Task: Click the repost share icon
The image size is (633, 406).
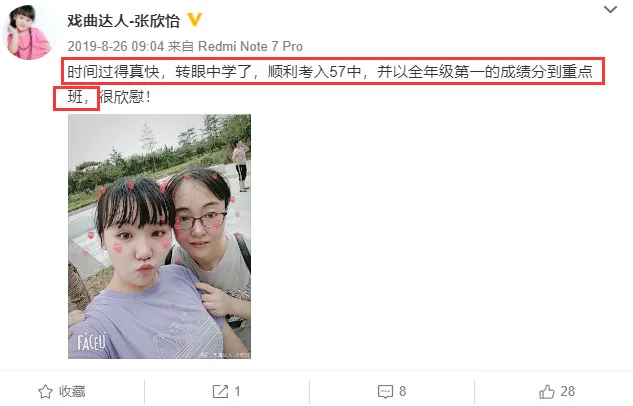Action: tap(220, 391)
